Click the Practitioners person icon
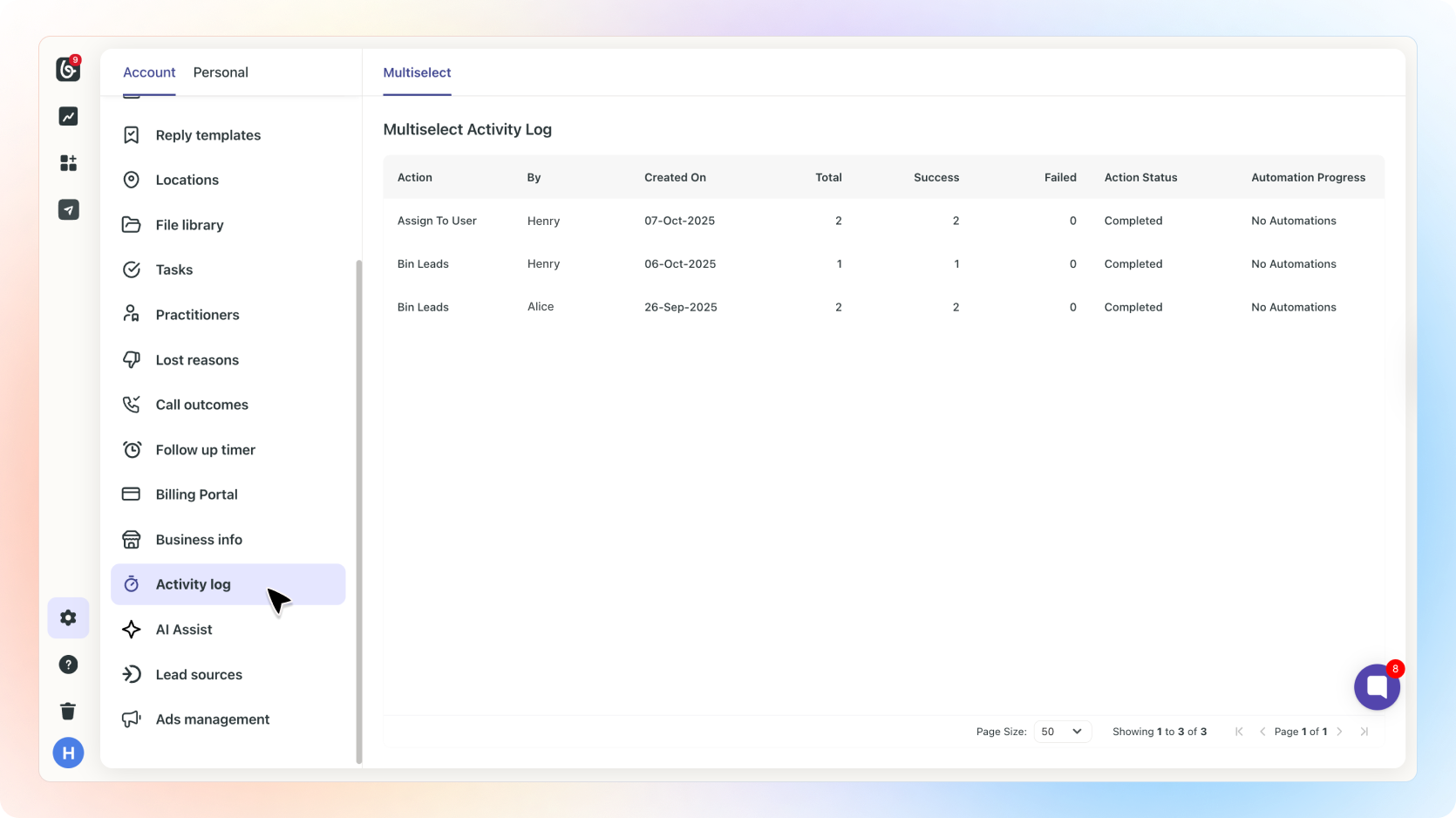The width and height of the screenshot is (1456, 818). [x=132, y=315]
